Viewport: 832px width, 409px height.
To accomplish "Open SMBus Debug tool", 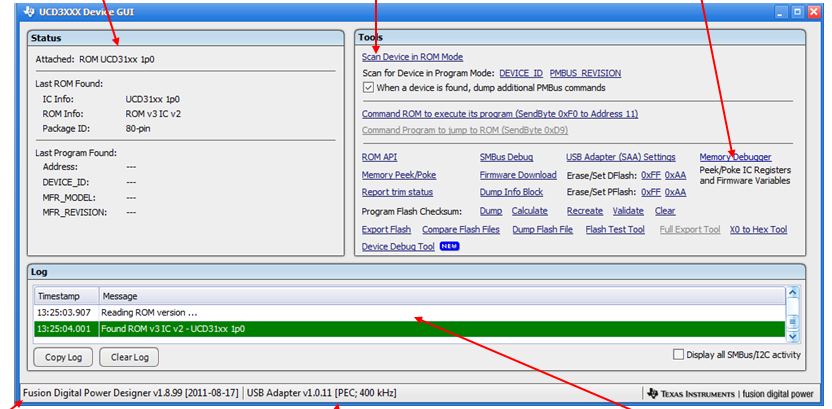I will (506, 157).
